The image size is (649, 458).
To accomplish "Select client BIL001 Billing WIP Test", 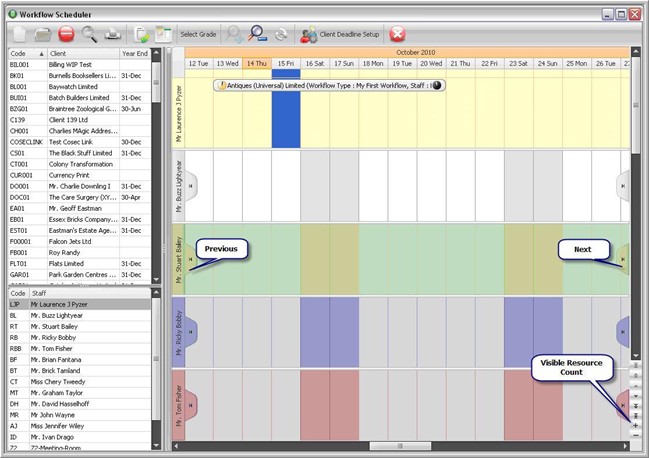I will click(x=79, y=65).
